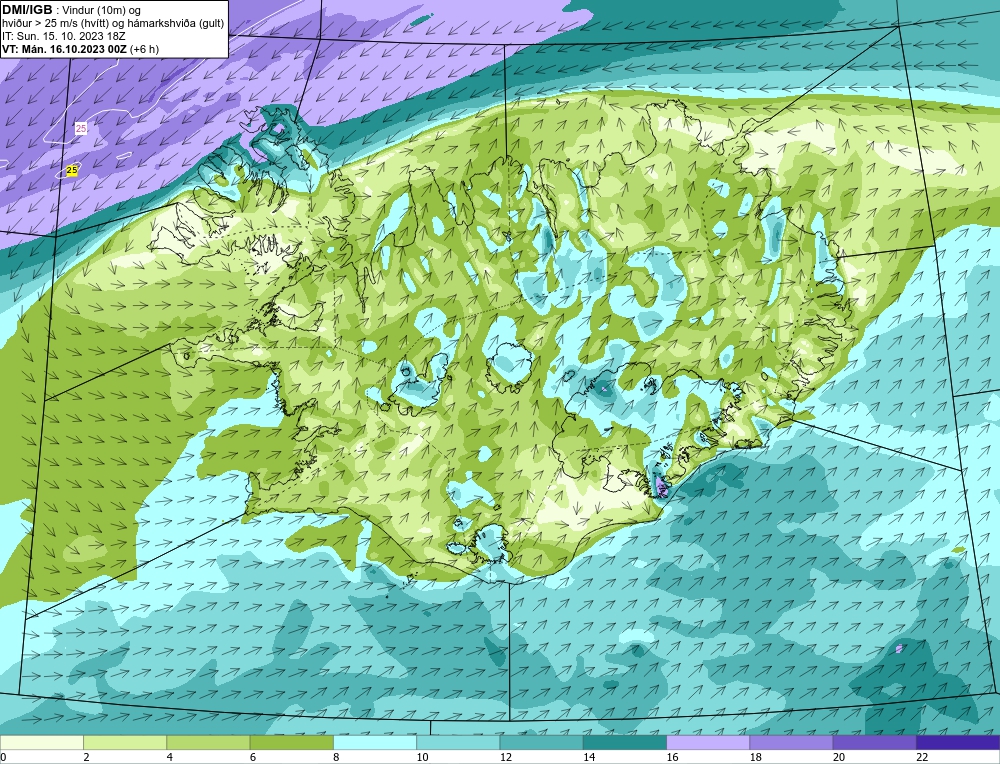The image size is (1000, 764).
Task: Click the pale yellow 0–2 m/s legend swatch
Action: coord(41,742)
